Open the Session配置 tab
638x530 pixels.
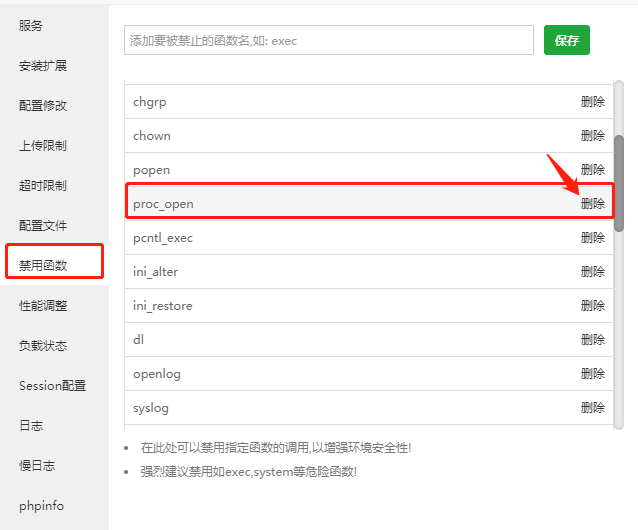click(52, 385)
